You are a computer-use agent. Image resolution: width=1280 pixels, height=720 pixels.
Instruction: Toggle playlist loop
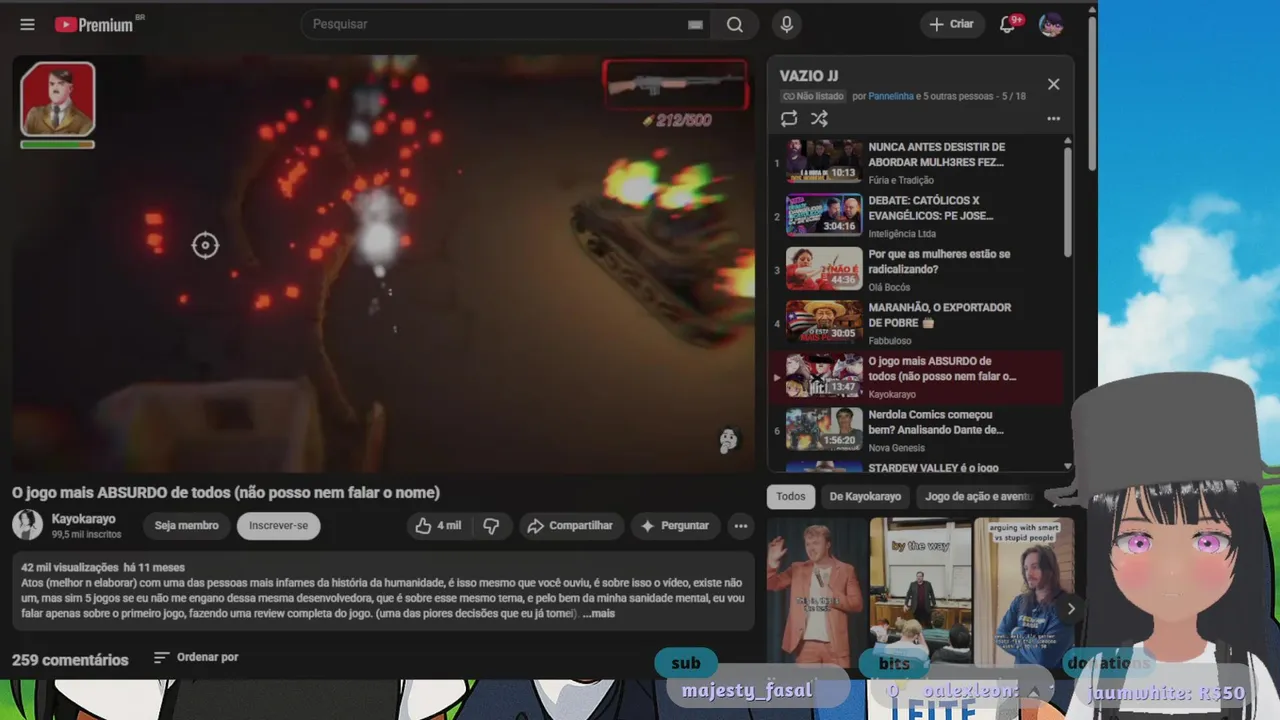[789, 119]
